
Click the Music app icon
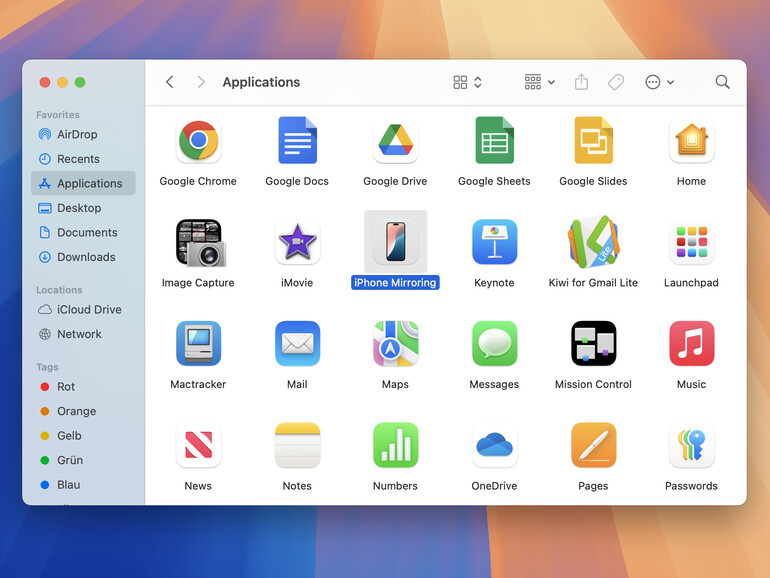click(x=691, y=344)
